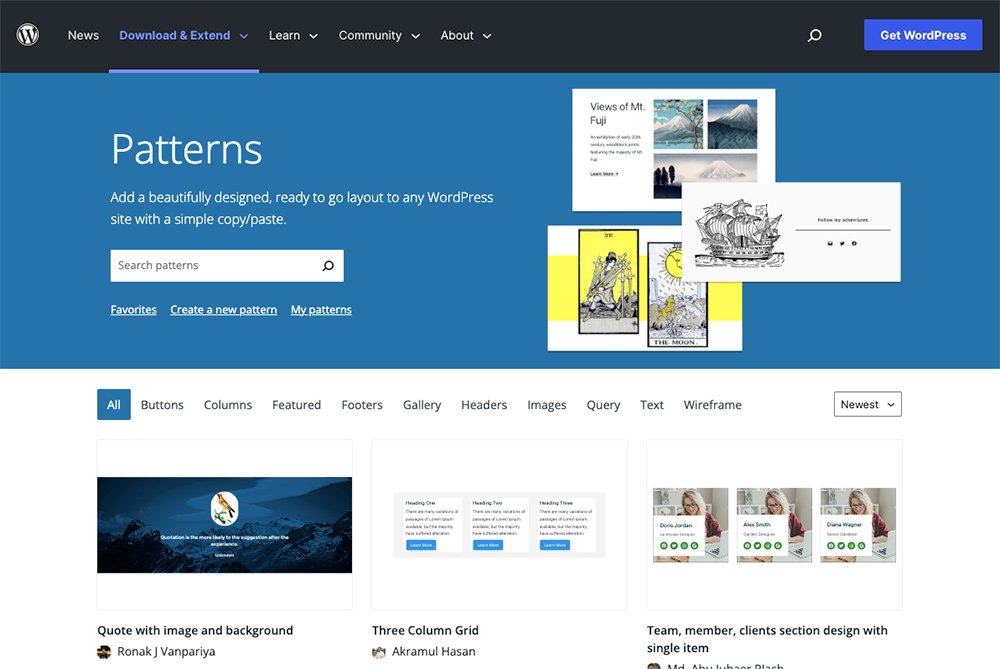The width and height of the screenshot is (1000, 669).
Task: Expand the Learn menu chevron
Action: point(313,36)
